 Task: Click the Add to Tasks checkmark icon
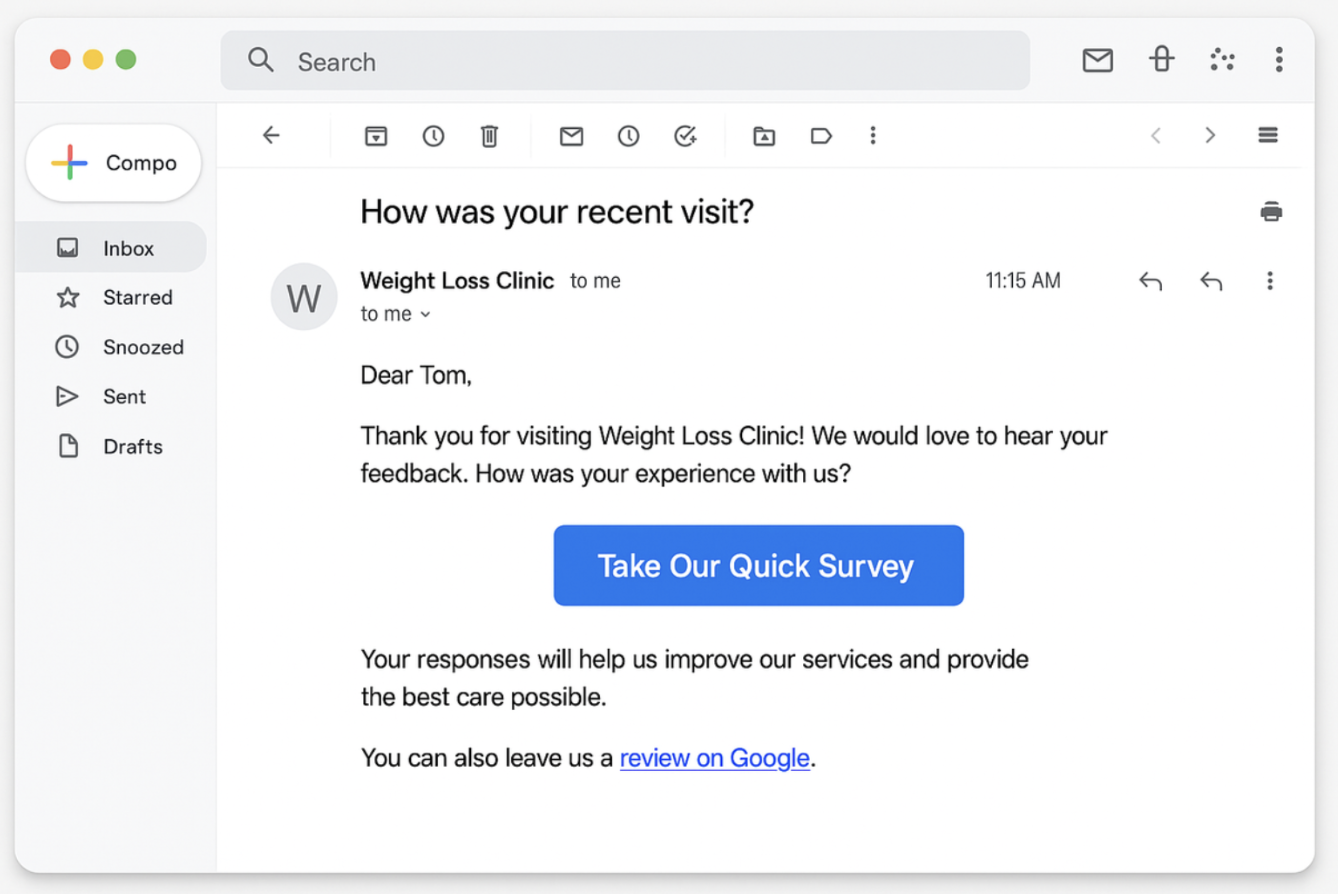[685, 136]
